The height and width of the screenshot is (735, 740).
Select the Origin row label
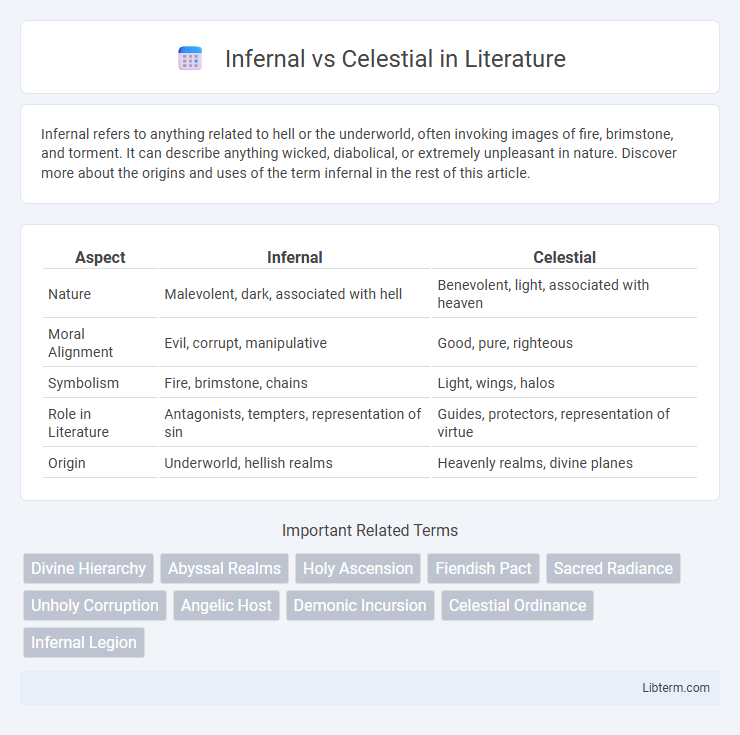(x=67, y=463)
